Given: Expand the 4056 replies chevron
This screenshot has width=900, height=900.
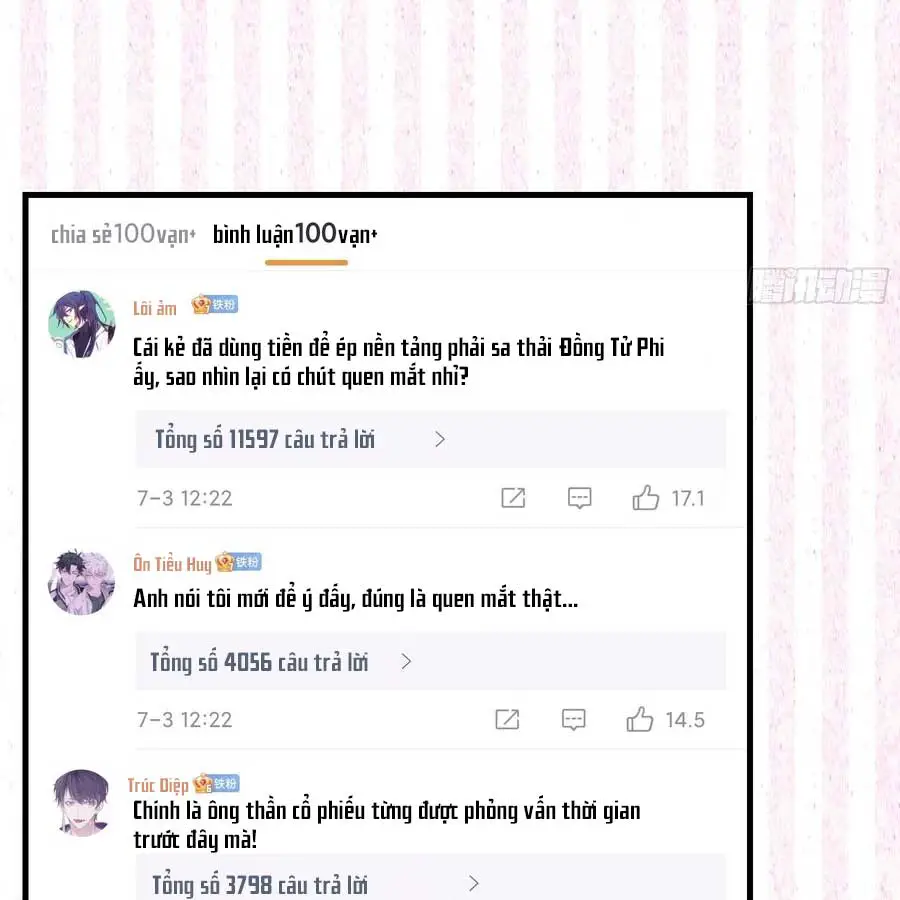Looking at the screenshot, I should (406, 661).
